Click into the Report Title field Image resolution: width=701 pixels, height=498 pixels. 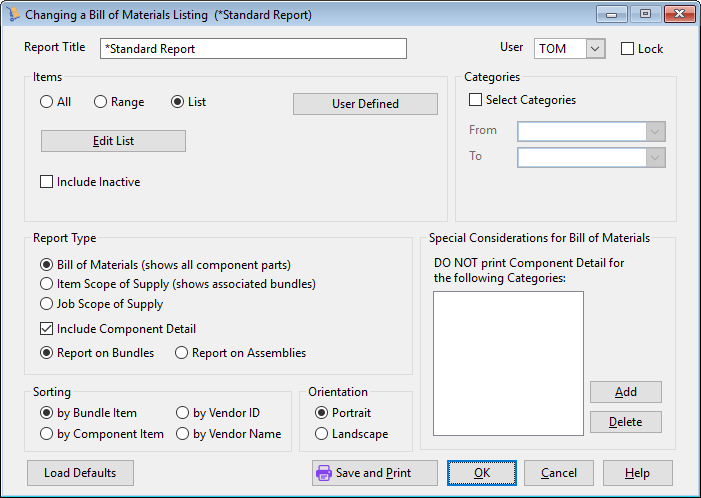click(253, 48)
